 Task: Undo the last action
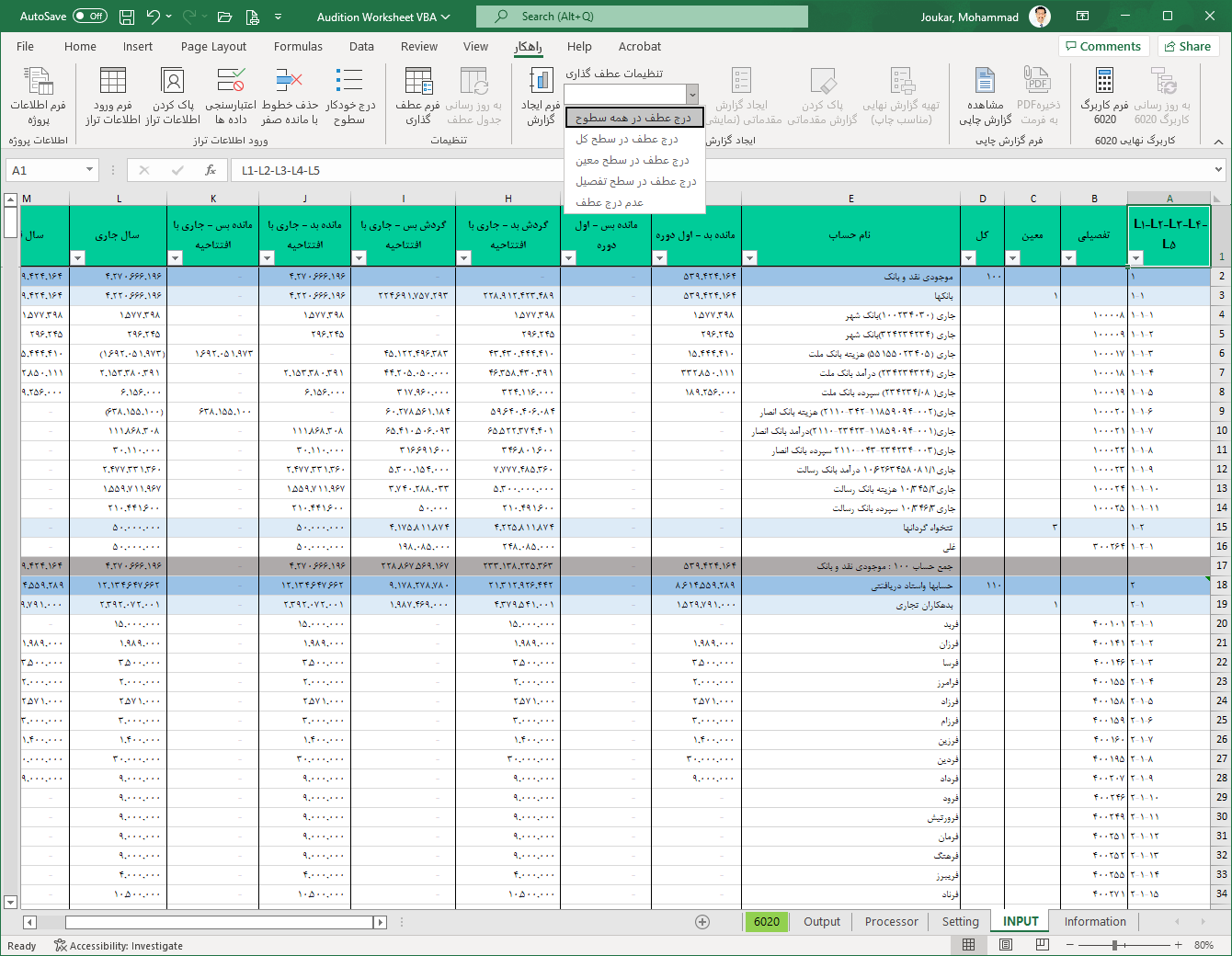pyautogui.click(x=154, y=17)
